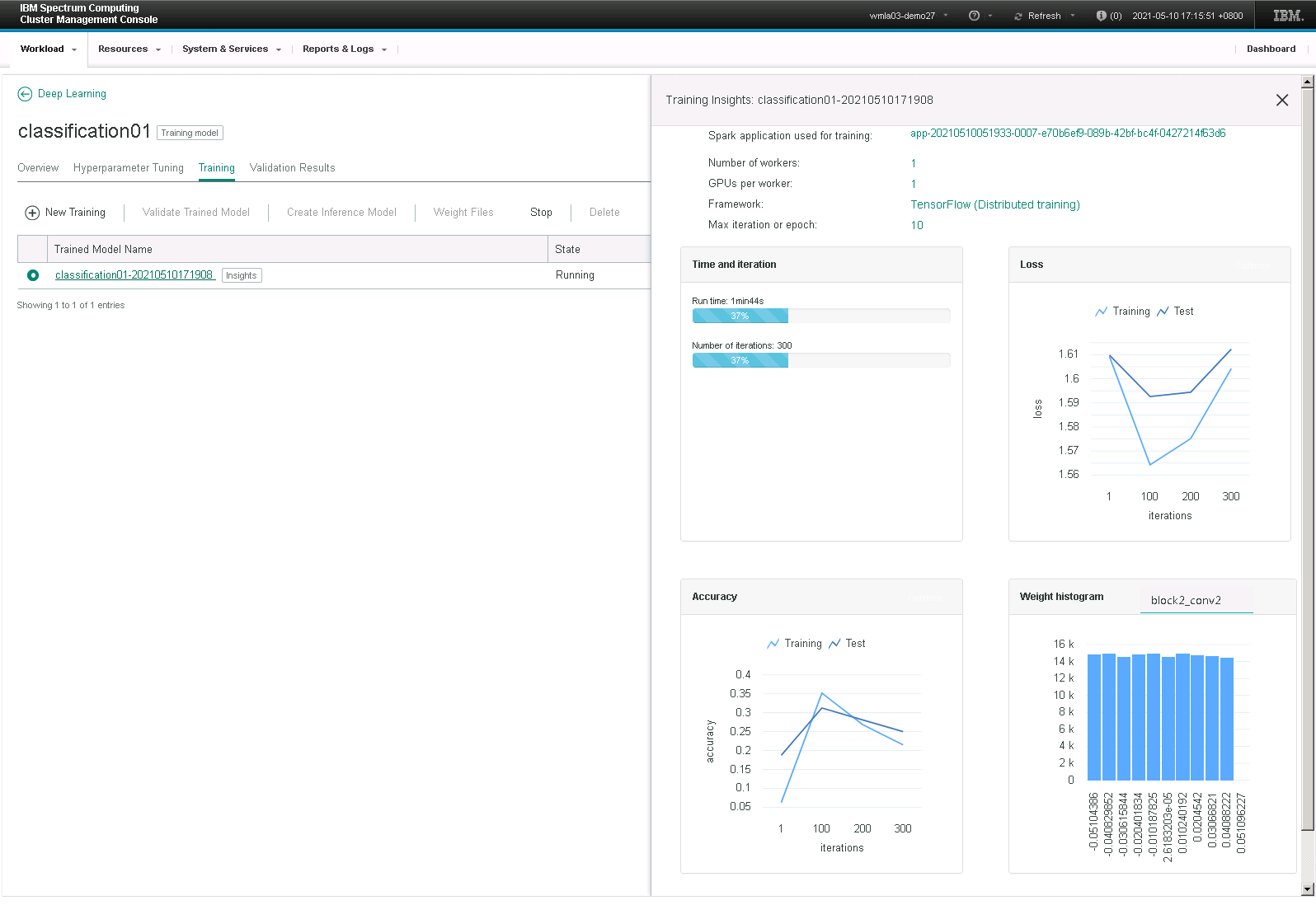Sort by Trained Model Name column
The image size is (1316, 905).
(x=298, y=250)
